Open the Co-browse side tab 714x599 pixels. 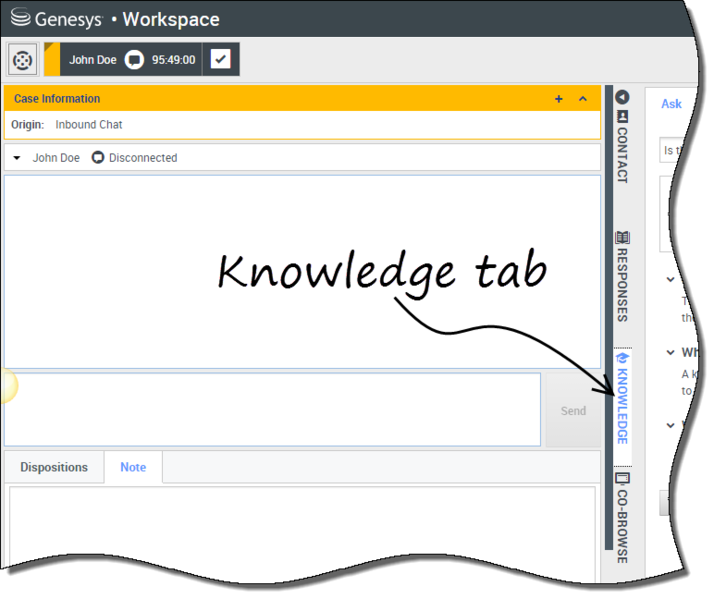pyautogui.click(x=622, y=518)
